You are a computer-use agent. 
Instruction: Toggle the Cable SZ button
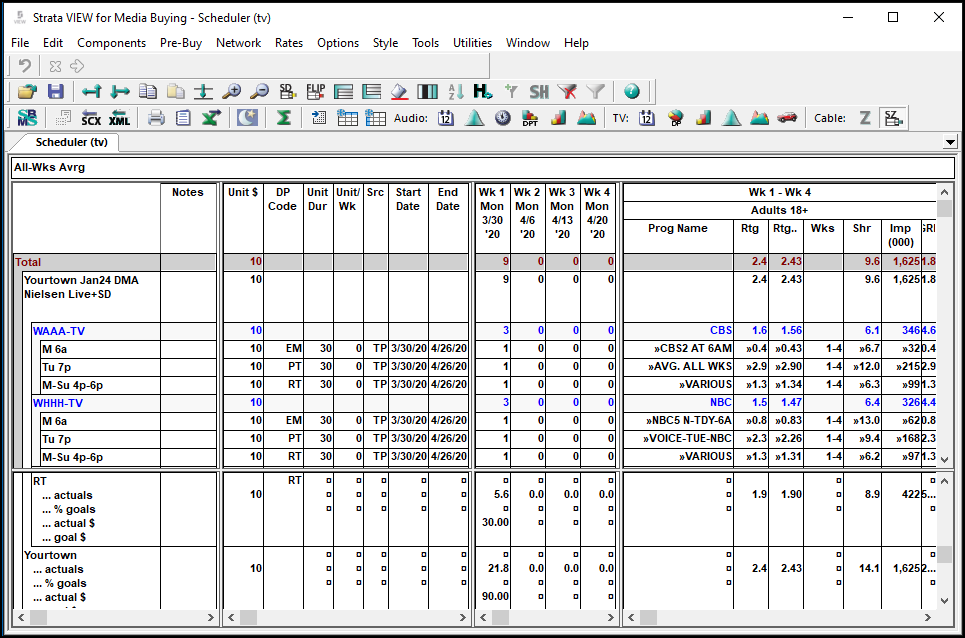[894, 118]
